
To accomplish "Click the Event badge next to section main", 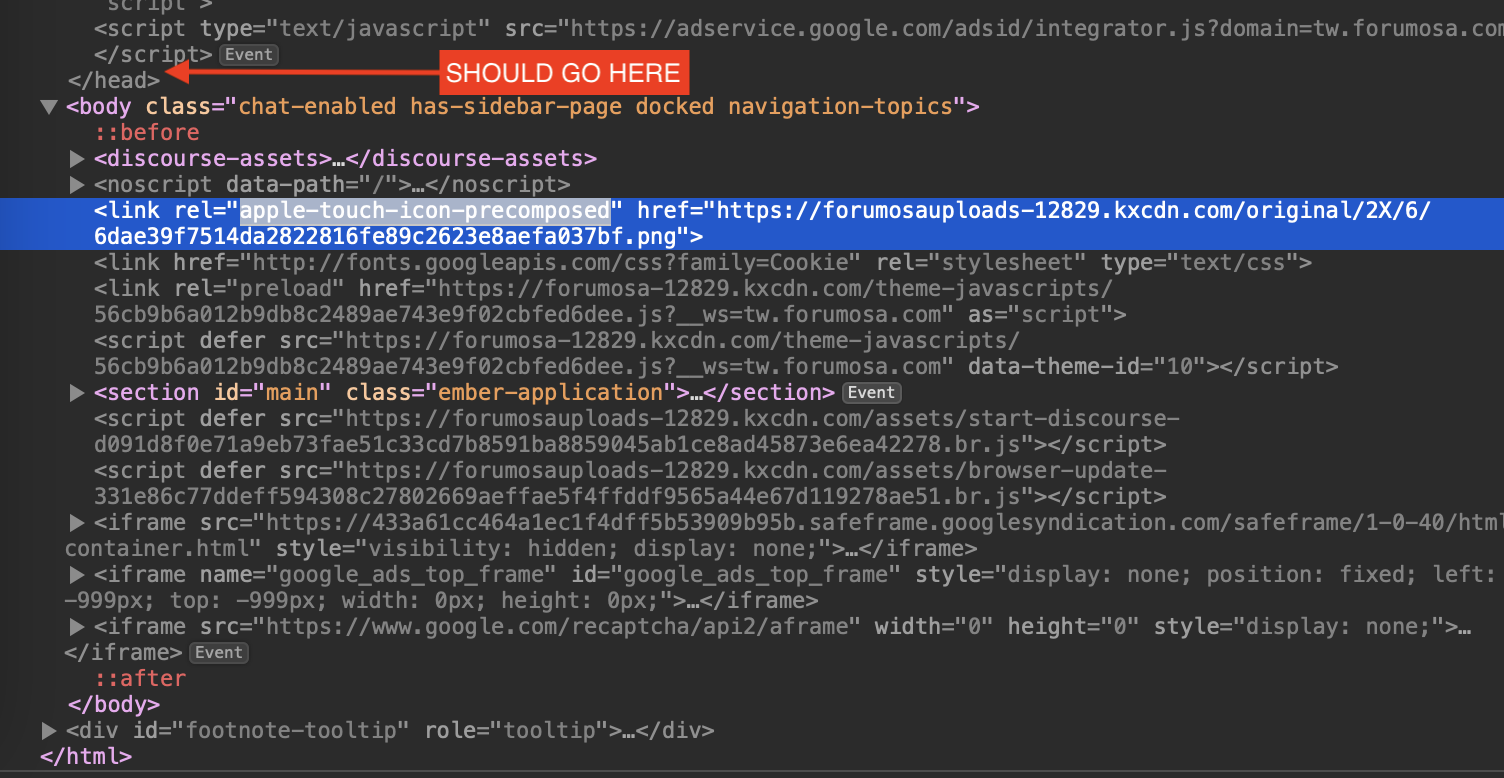I will (871, 393).
